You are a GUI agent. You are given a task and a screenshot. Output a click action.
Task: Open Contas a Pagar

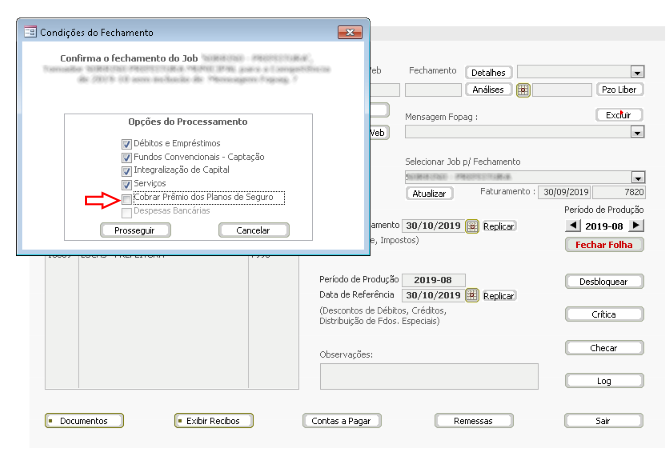340,421
